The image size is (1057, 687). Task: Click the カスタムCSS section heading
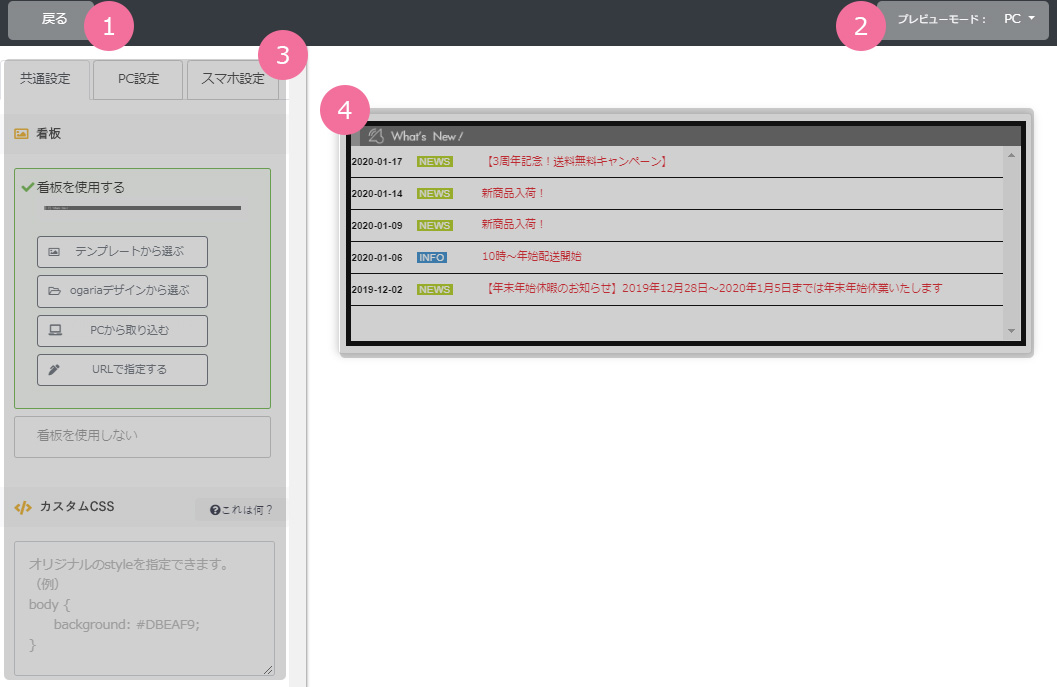point(77,506)
